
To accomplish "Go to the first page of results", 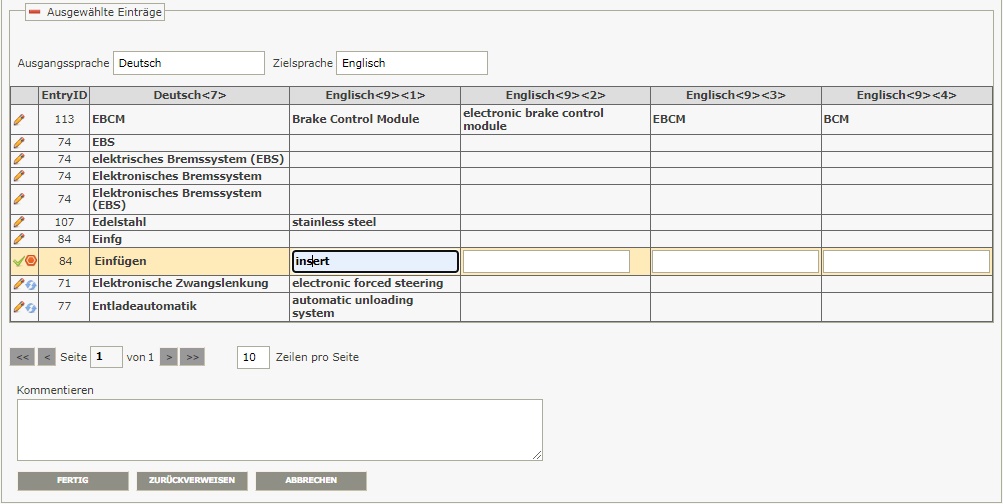I will tap(22, 357).
